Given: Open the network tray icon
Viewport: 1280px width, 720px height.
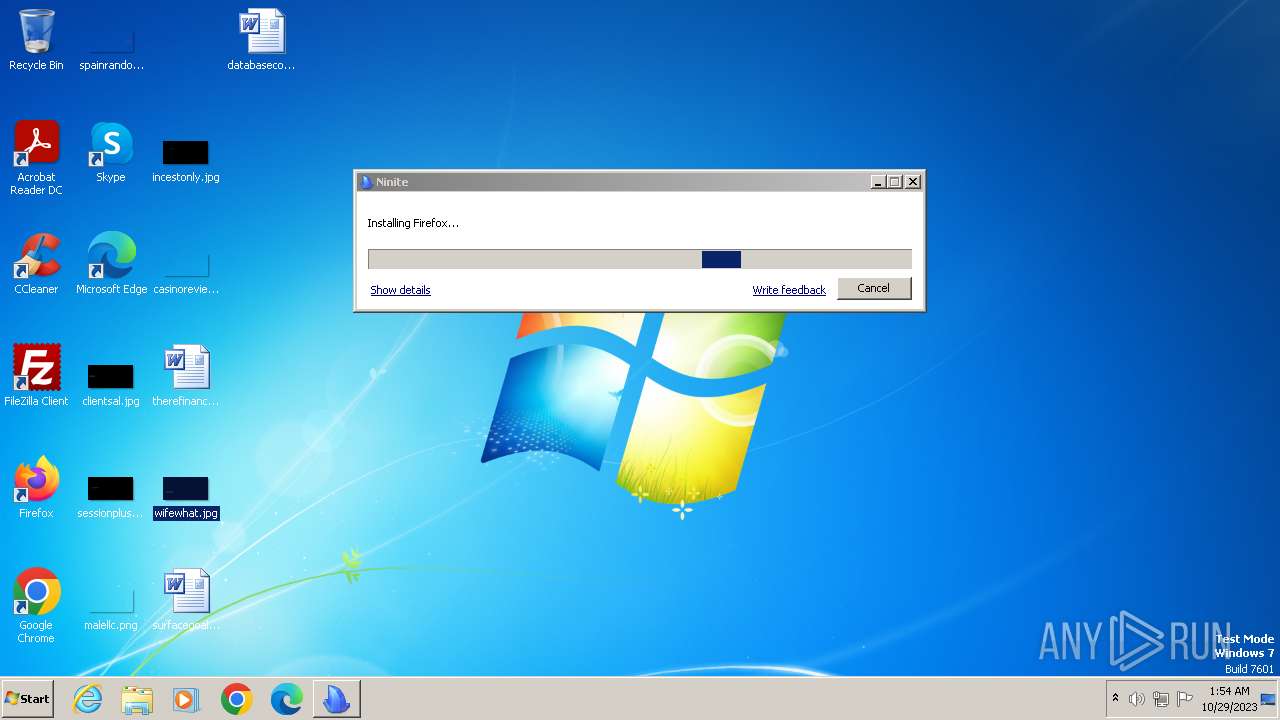Looking at the screenshot, I should coord(1161,699).
